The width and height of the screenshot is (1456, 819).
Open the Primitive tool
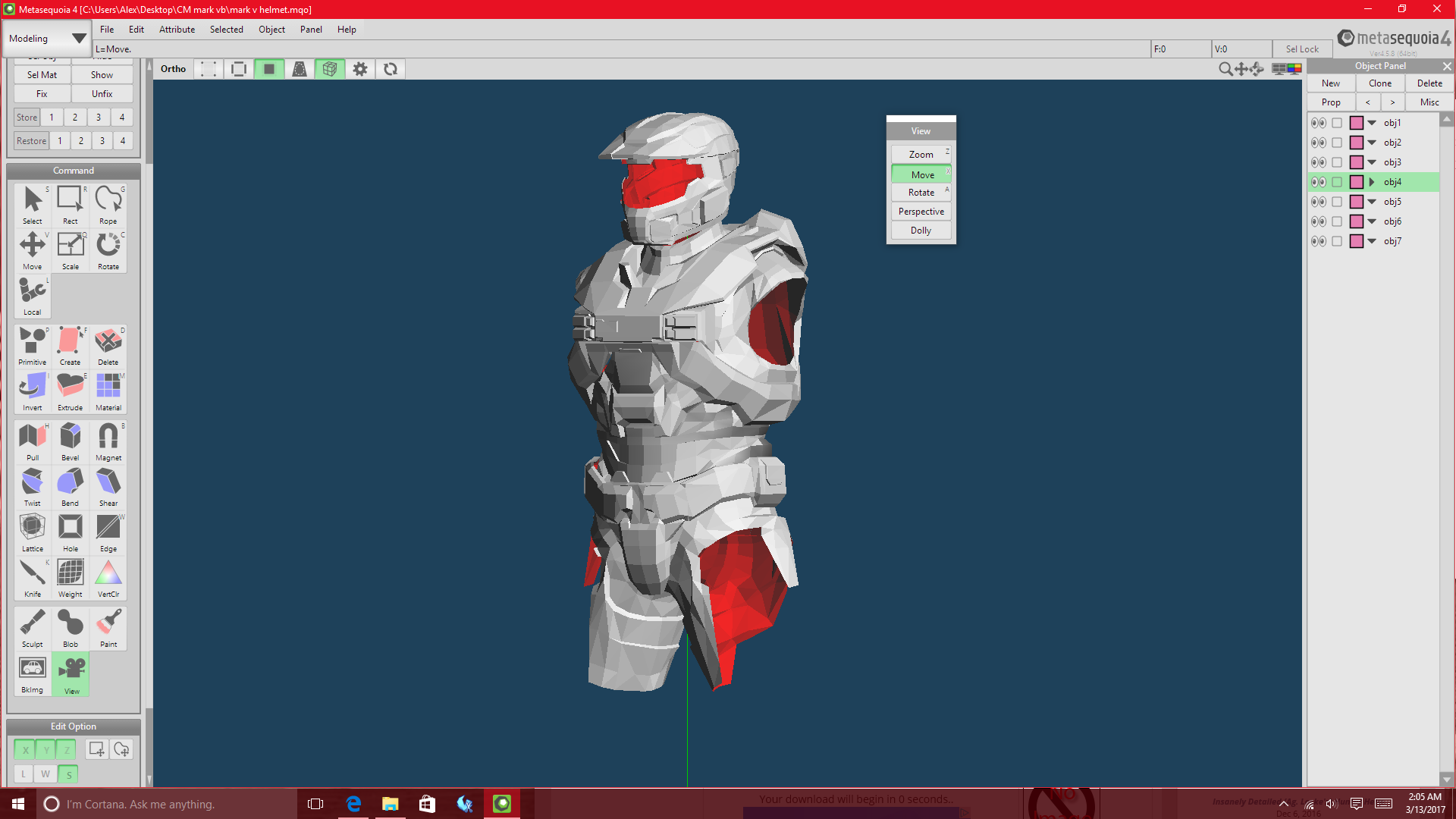pyautogui.click(x=33, y=346)
